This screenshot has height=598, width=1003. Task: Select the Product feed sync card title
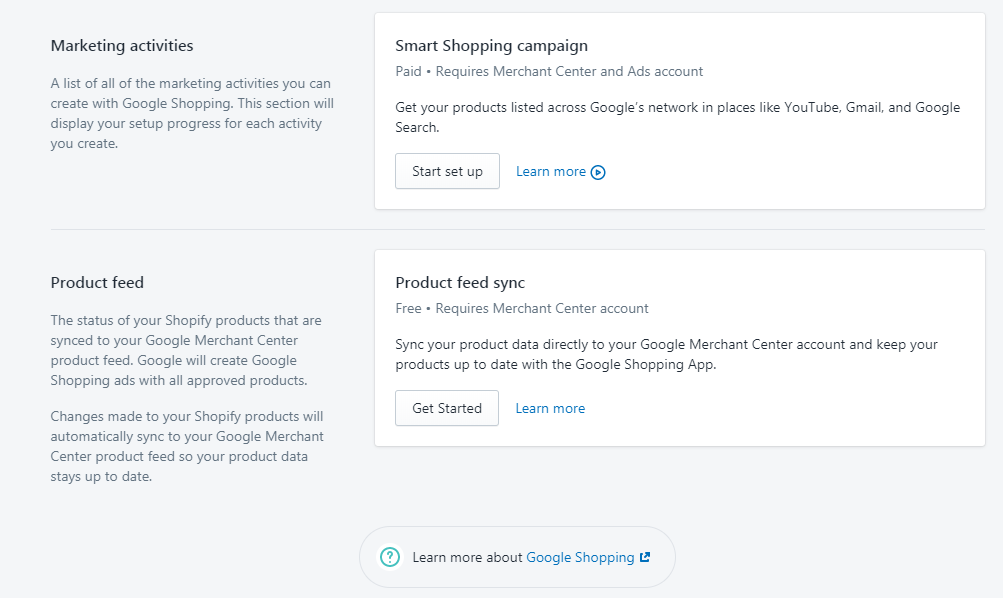tap(460, 283)
